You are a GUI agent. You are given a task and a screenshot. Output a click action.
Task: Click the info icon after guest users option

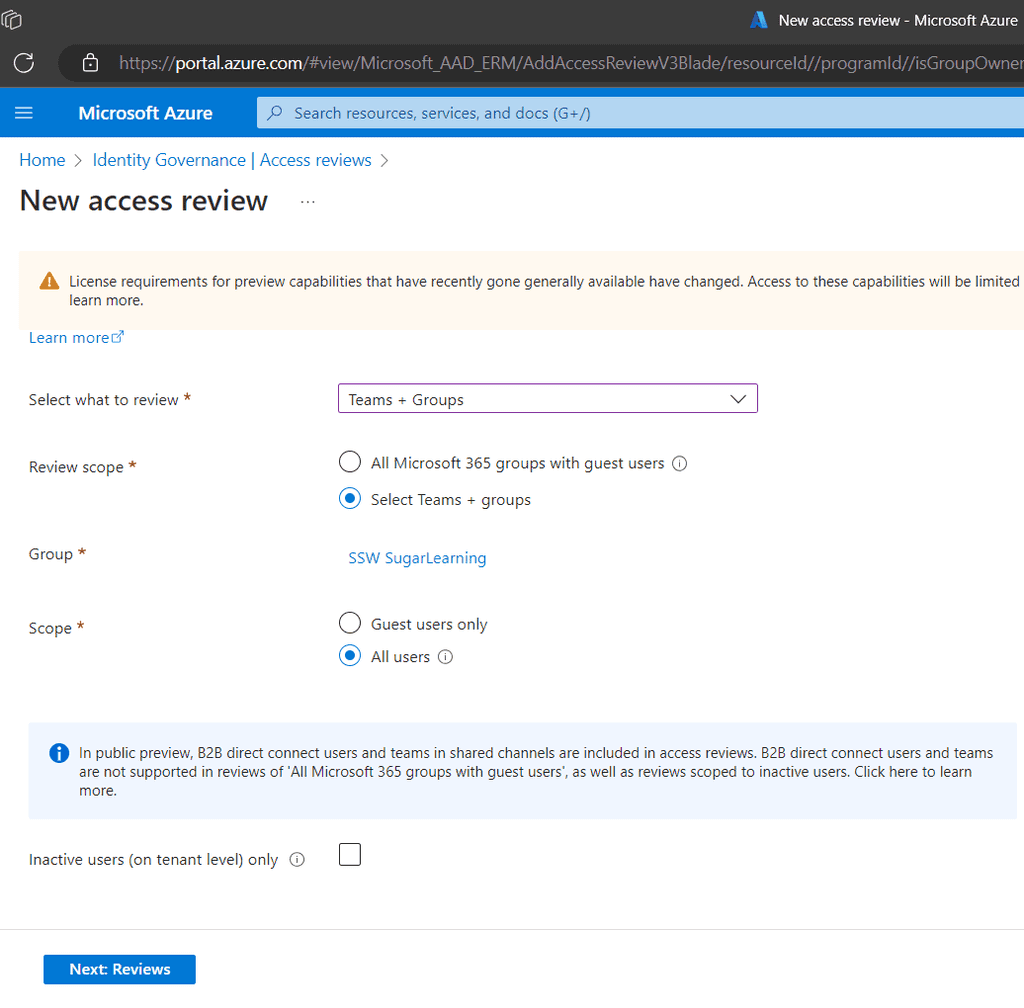pos(680,462)
